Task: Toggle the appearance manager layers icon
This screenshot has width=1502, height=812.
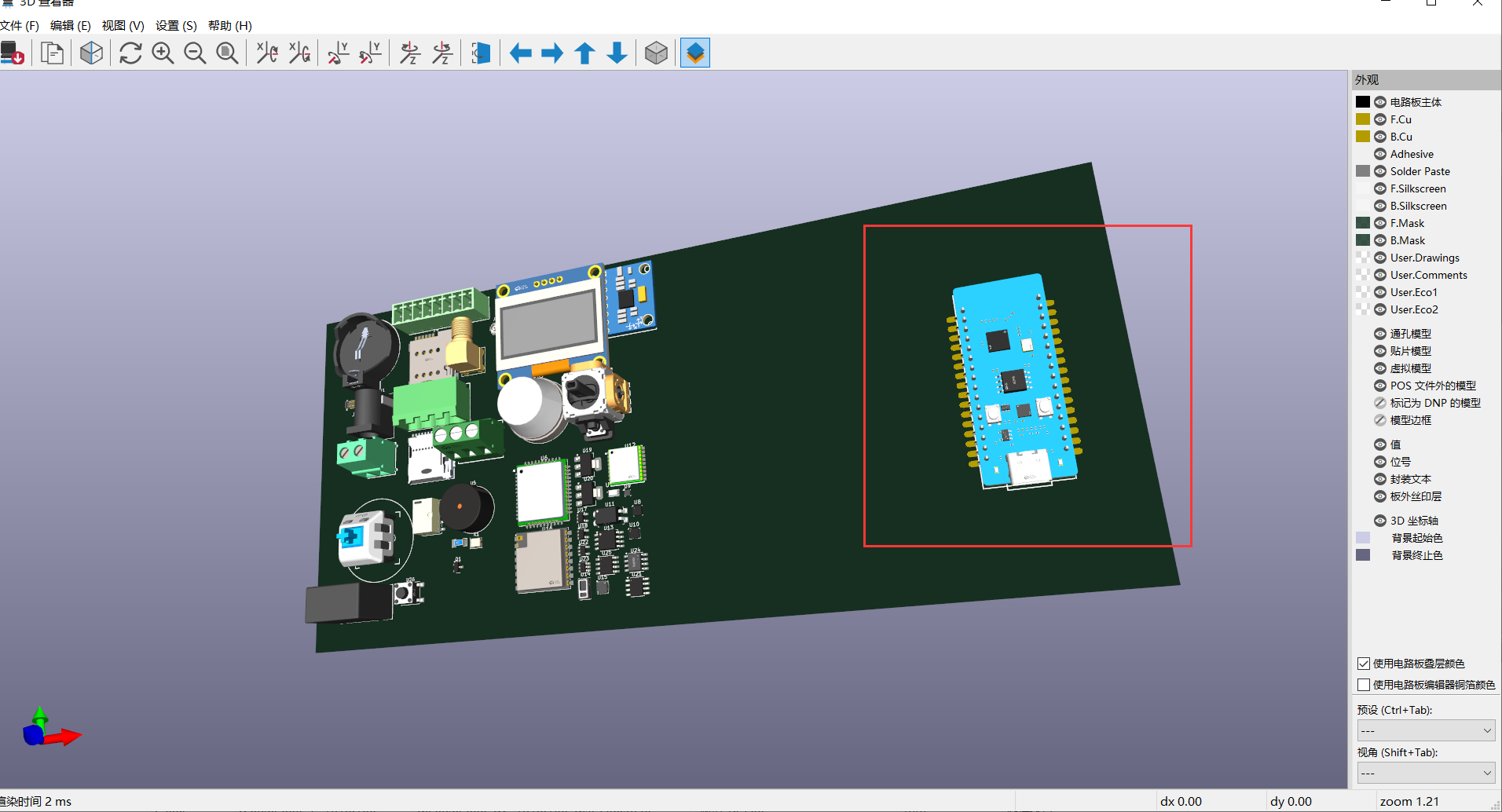Action: [694, 53]
